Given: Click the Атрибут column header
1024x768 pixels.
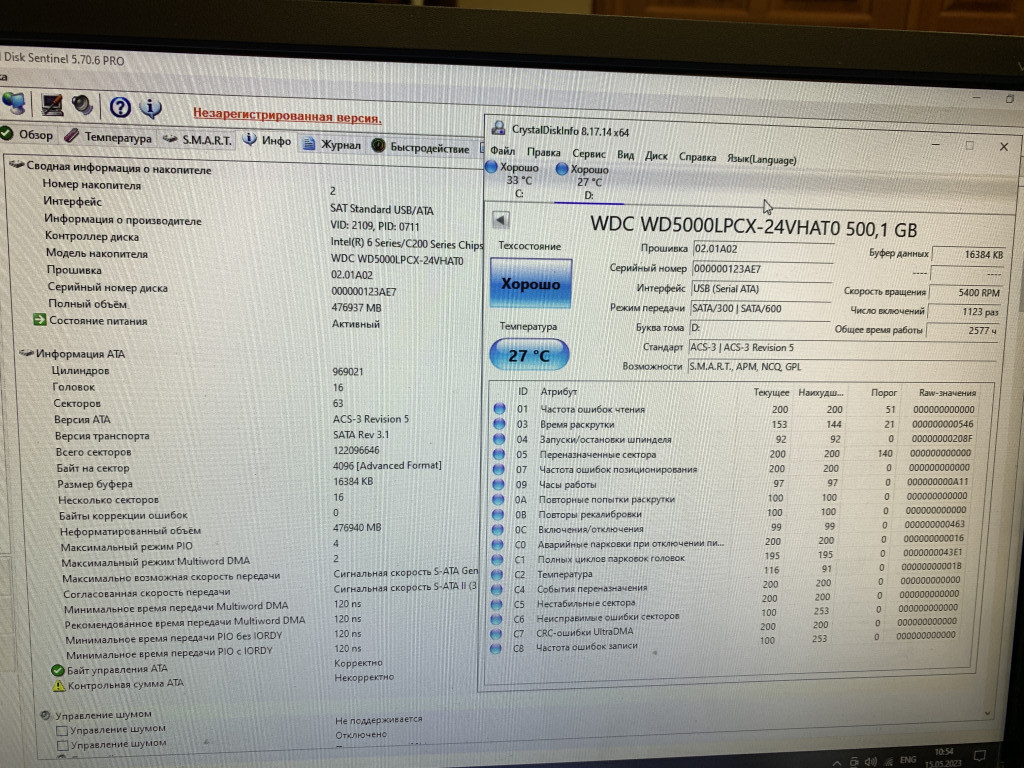Looking at the screenshot, I should pos(558,391).
